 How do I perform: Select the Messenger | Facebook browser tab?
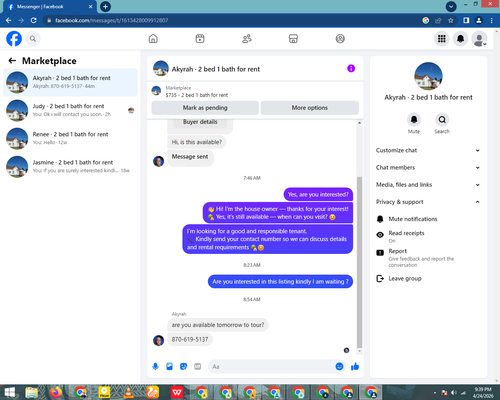50,7
